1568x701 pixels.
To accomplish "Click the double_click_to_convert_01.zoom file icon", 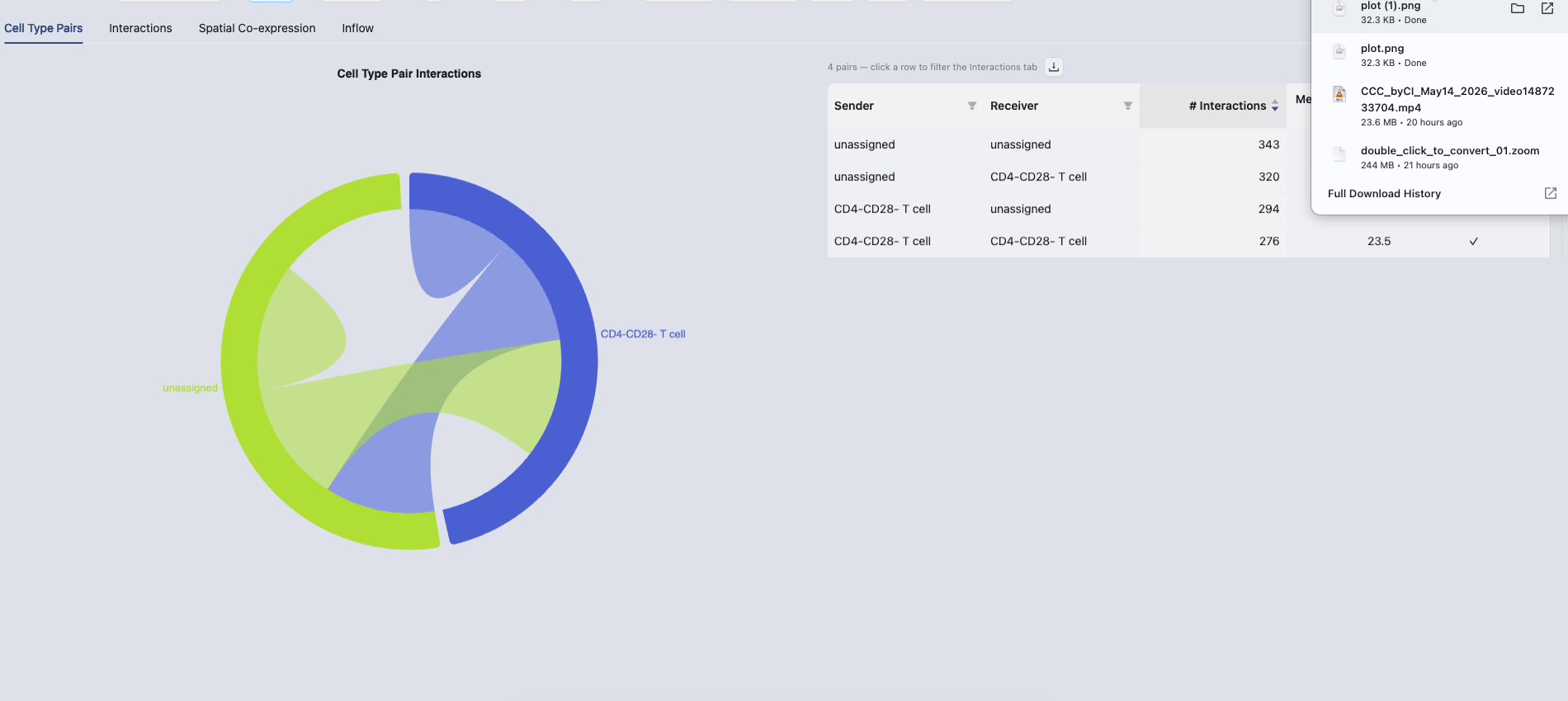I will coord(1339,154).
